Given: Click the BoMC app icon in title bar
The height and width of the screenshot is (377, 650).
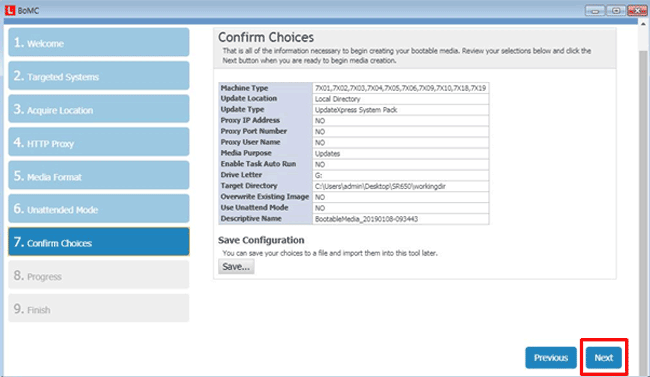Looking at the screenshot, I should (x=10, y=10).
